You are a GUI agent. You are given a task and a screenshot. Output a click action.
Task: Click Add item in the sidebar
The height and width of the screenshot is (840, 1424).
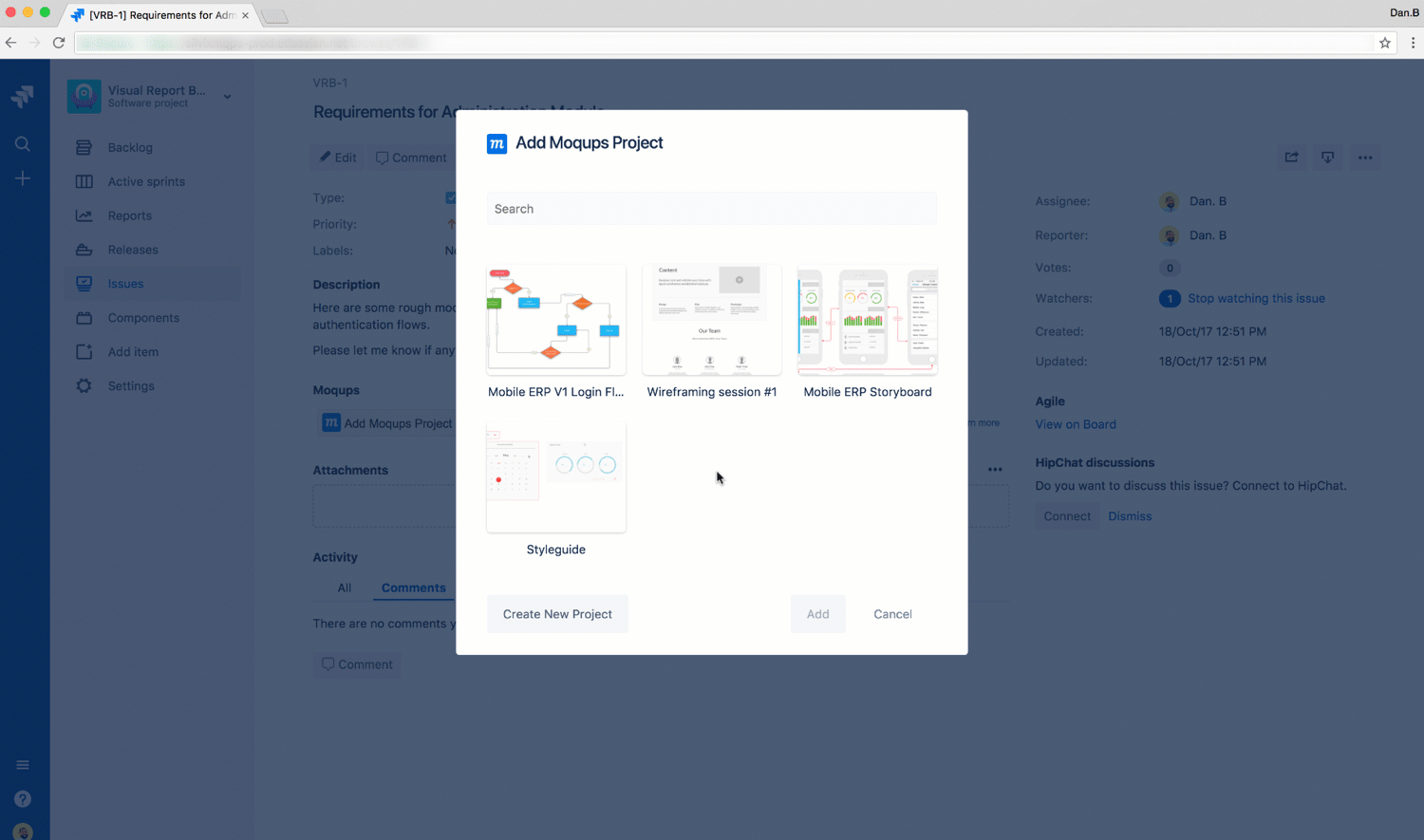134,352
